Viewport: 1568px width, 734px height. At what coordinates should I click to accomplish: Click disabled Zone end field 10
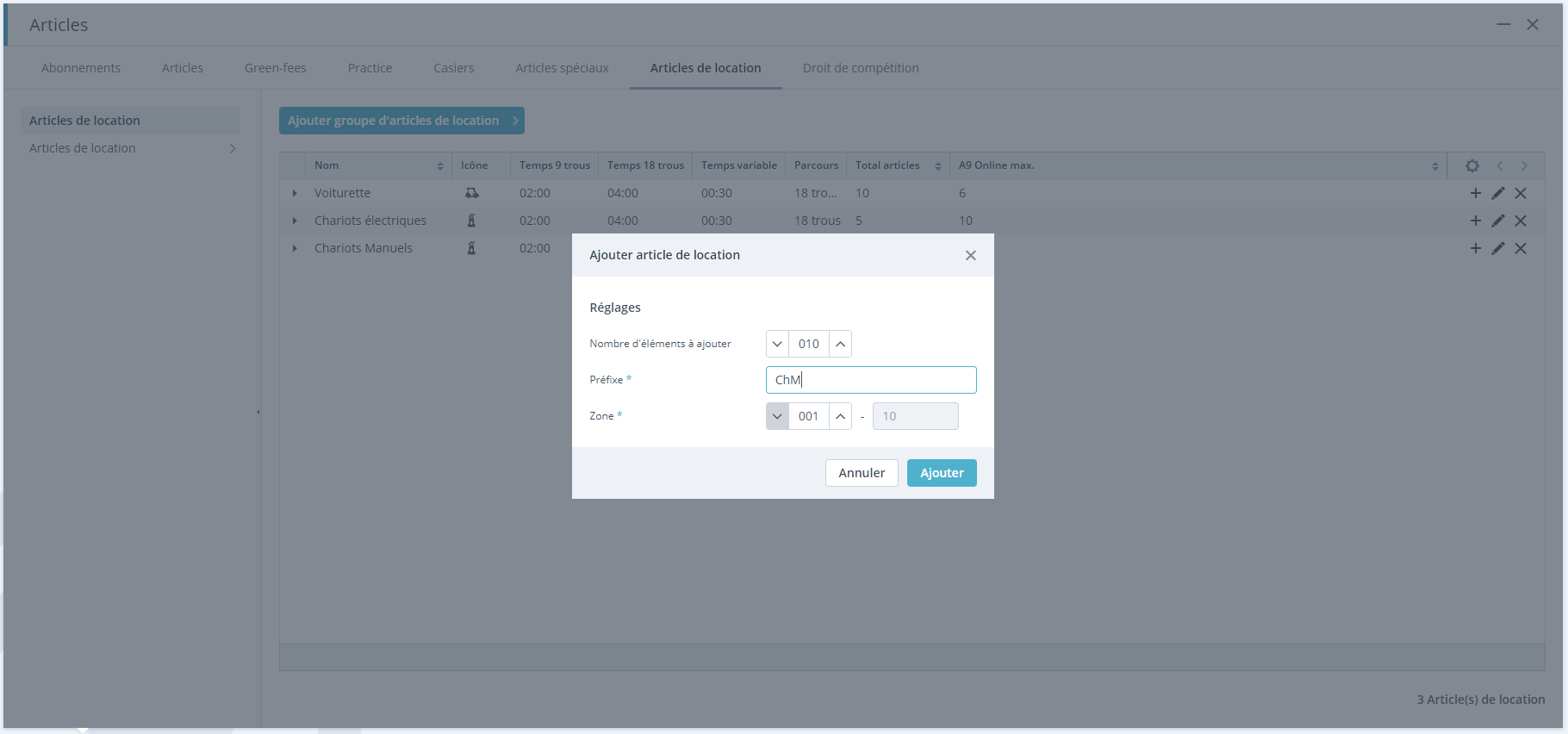click(x=916, y=416)
